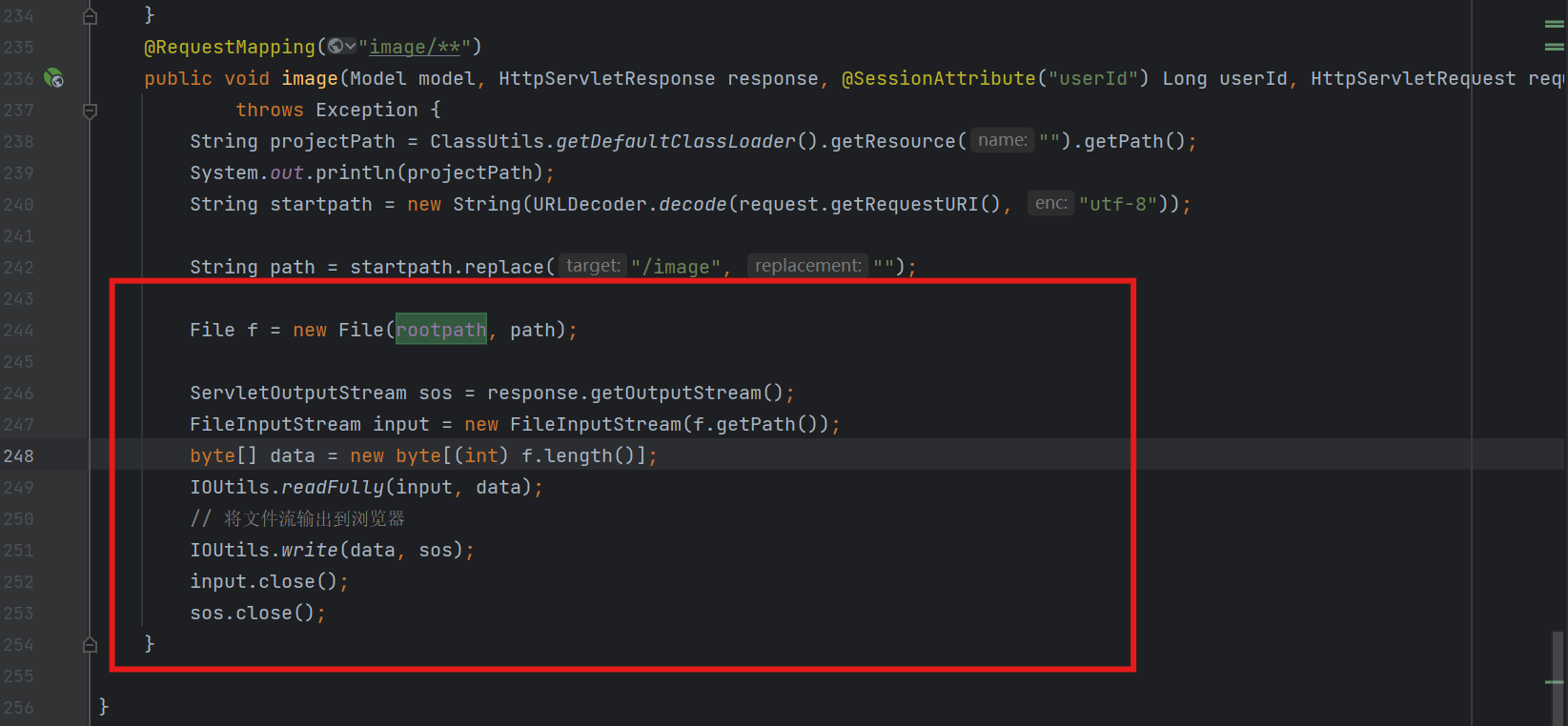Click the getDefaultClassLoader method call
The image size is (1568, 726).
[x=675, y=141]
